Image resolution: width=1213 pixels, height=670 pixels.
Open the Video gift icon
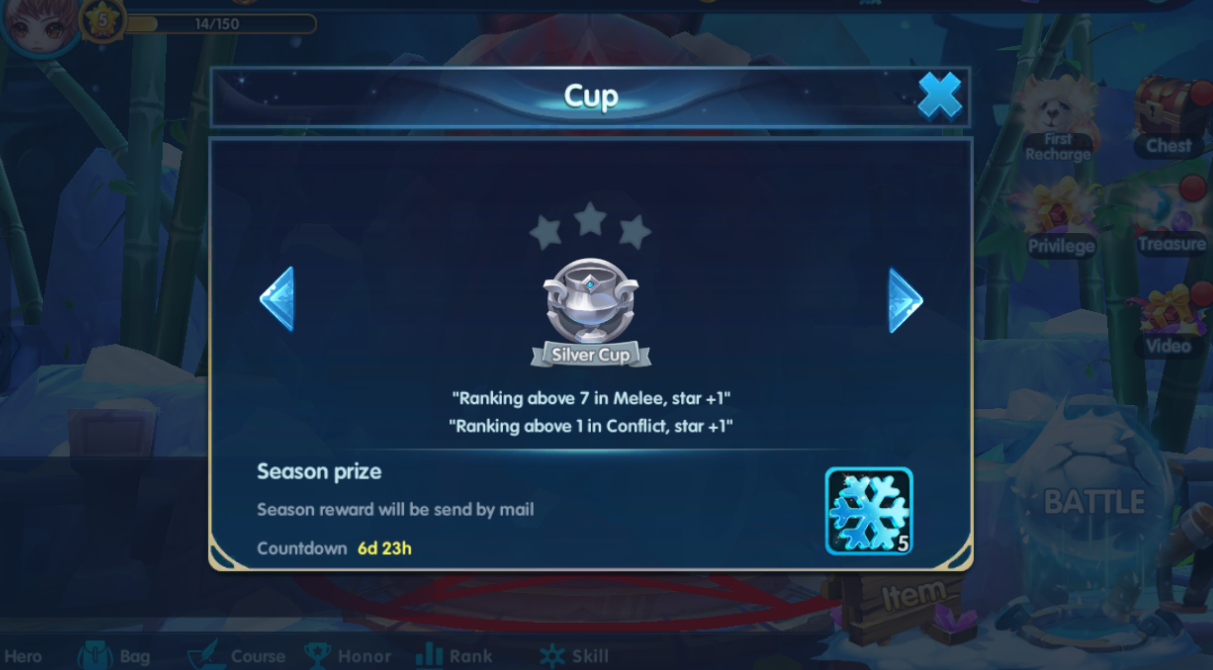[1169, 320]
